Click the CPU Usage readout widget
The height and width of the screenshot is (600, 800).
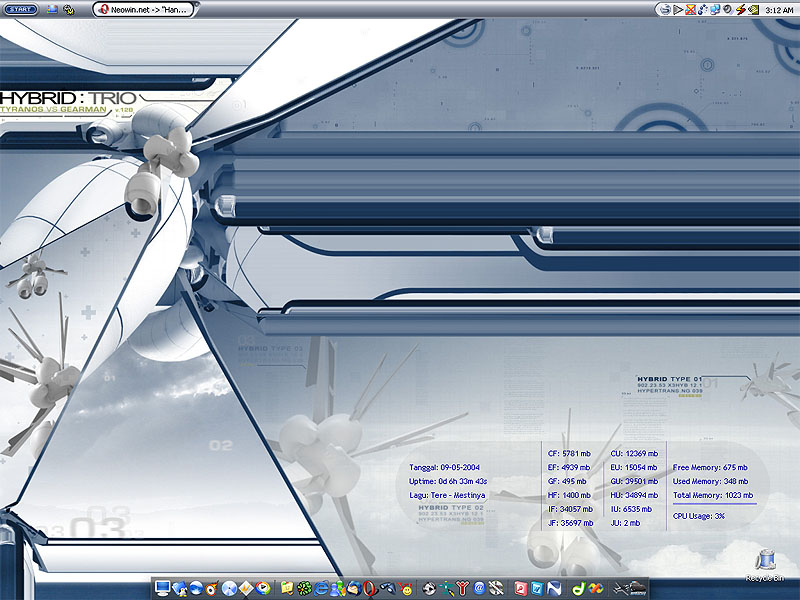(x=699, y=516)
